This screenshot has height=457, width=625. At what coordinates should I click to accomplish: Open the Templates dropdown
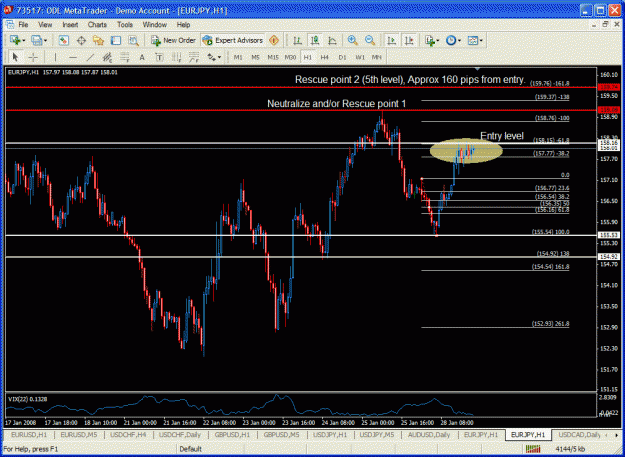point(475,40)
